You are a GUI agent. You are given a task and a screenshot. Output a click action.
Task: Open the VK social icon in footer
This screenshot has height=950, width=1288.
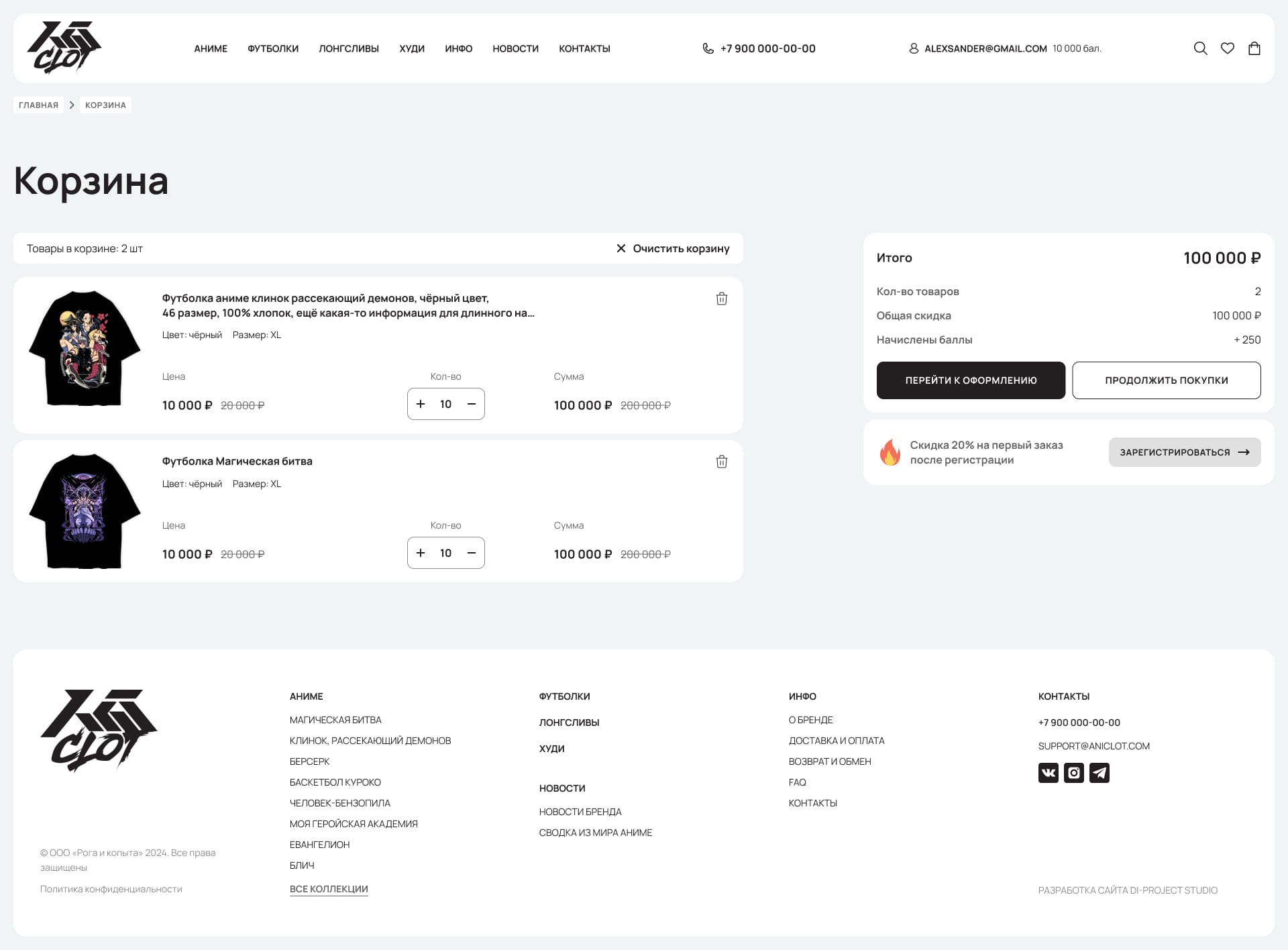coord(1048,773)
